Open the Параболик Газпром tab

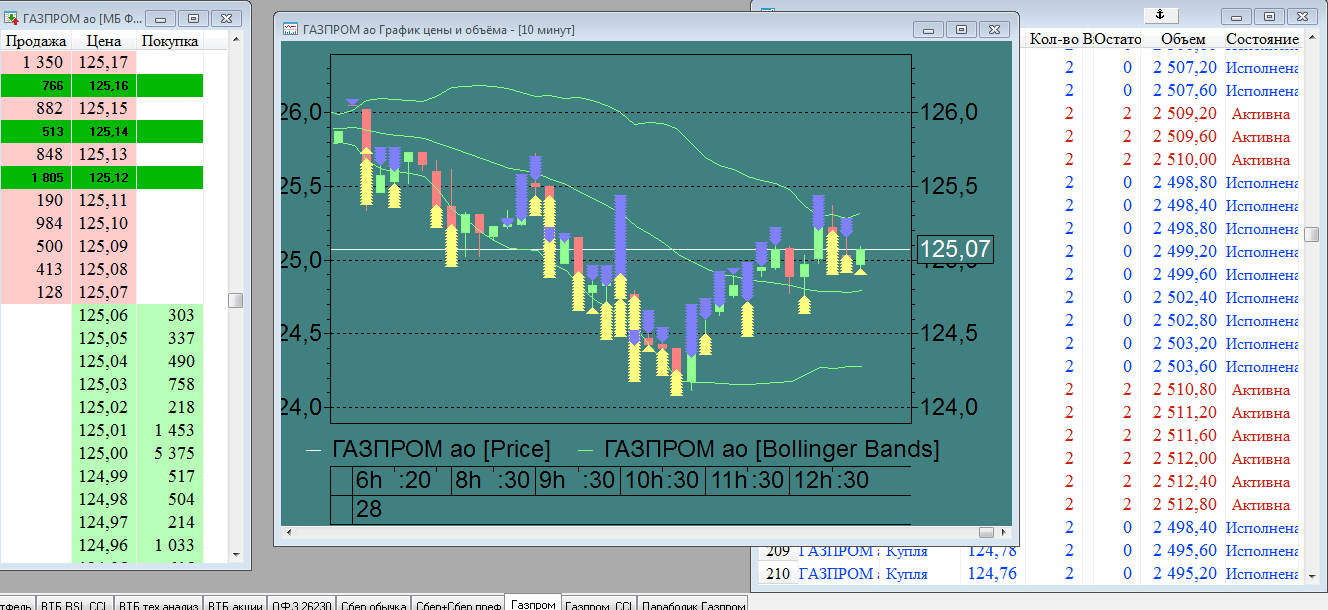point(692,604)
